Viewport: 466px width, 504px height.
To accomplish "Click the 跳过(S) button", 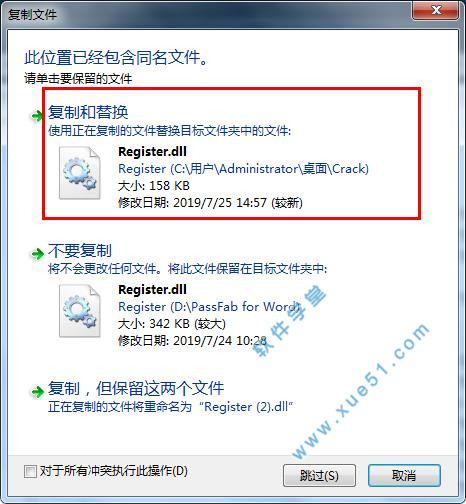I will click(319, 475).
